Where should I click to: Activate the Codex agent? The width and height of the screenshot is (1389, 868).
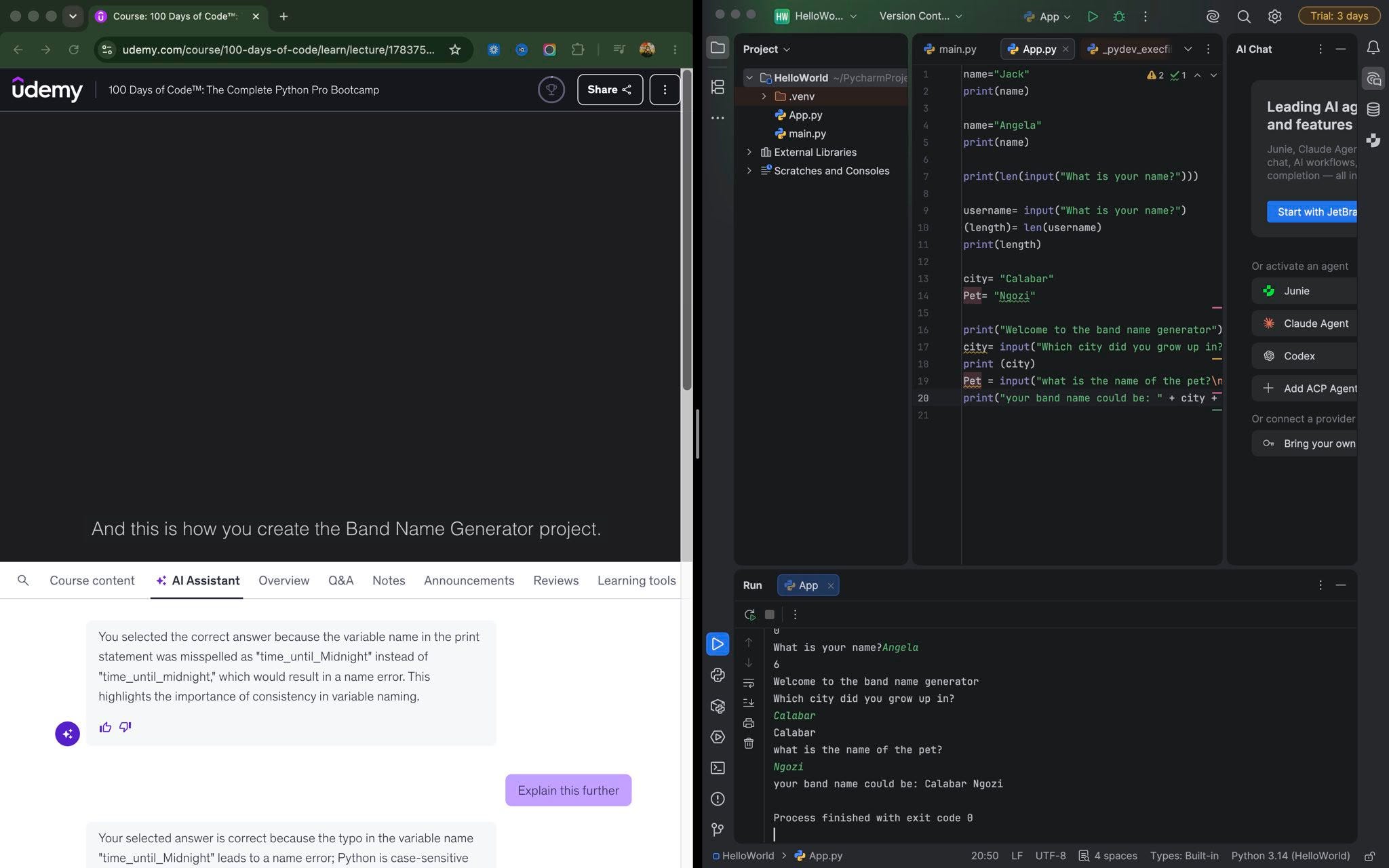tap(1304, 356)
